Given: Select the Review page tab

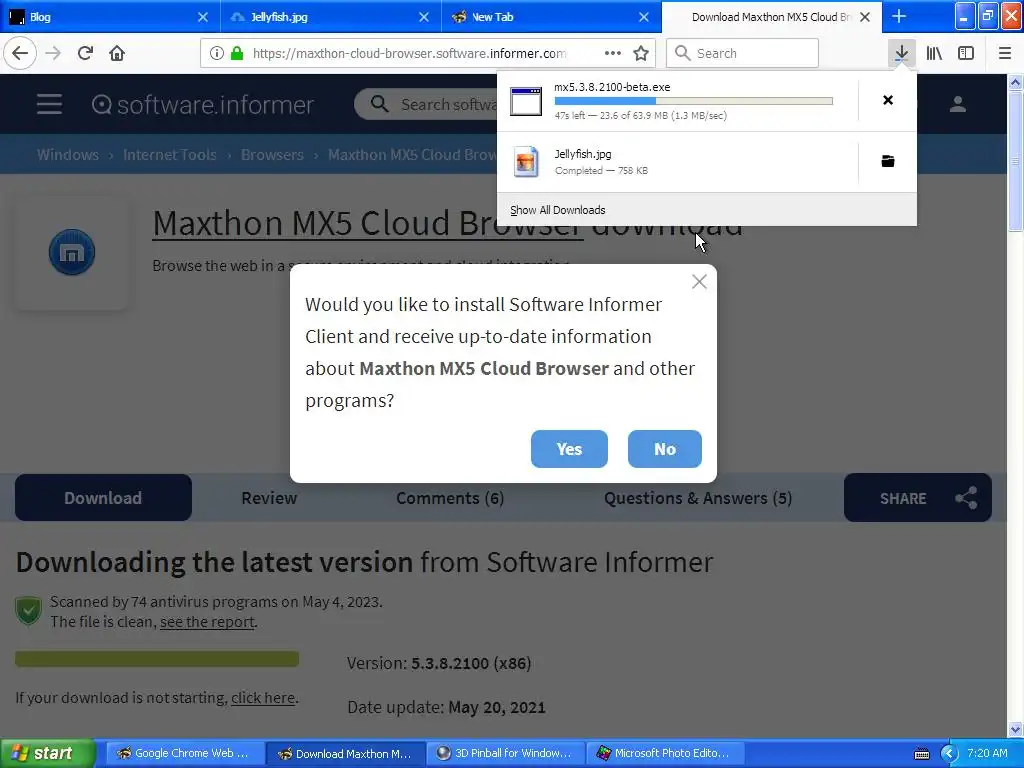Looking at the screenshot, I should point(269,498).
